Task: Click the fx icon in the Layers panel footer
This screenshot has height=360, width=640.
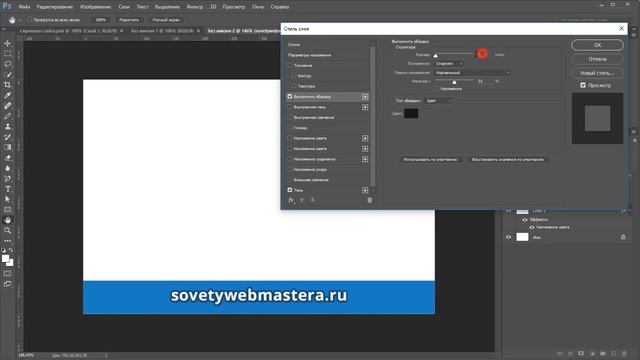Action: coord(571,353)
